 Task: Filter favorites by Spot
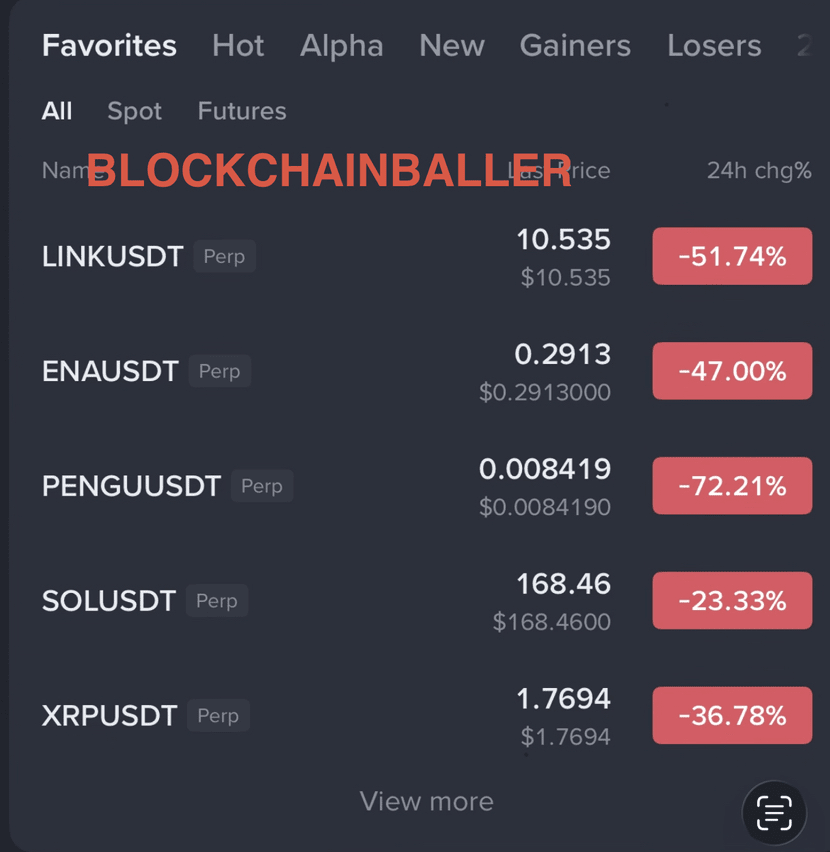[x=134, y=111]
